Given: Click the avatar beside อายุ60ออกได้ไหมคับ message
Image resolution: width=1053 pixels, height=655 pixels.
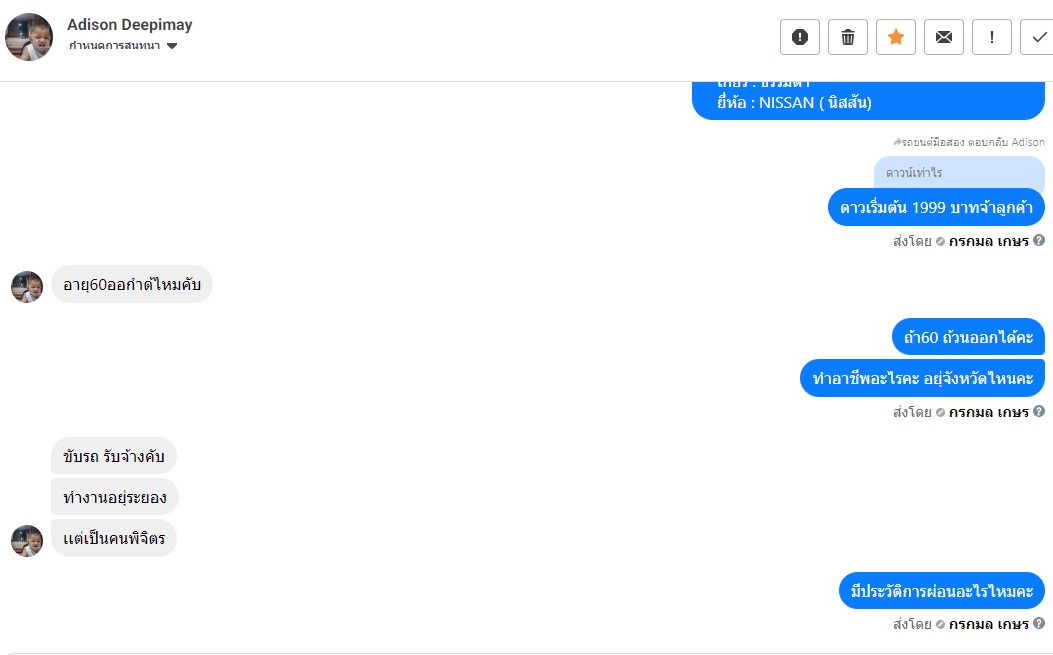Looking at the screenshot, I should [27, 287].
